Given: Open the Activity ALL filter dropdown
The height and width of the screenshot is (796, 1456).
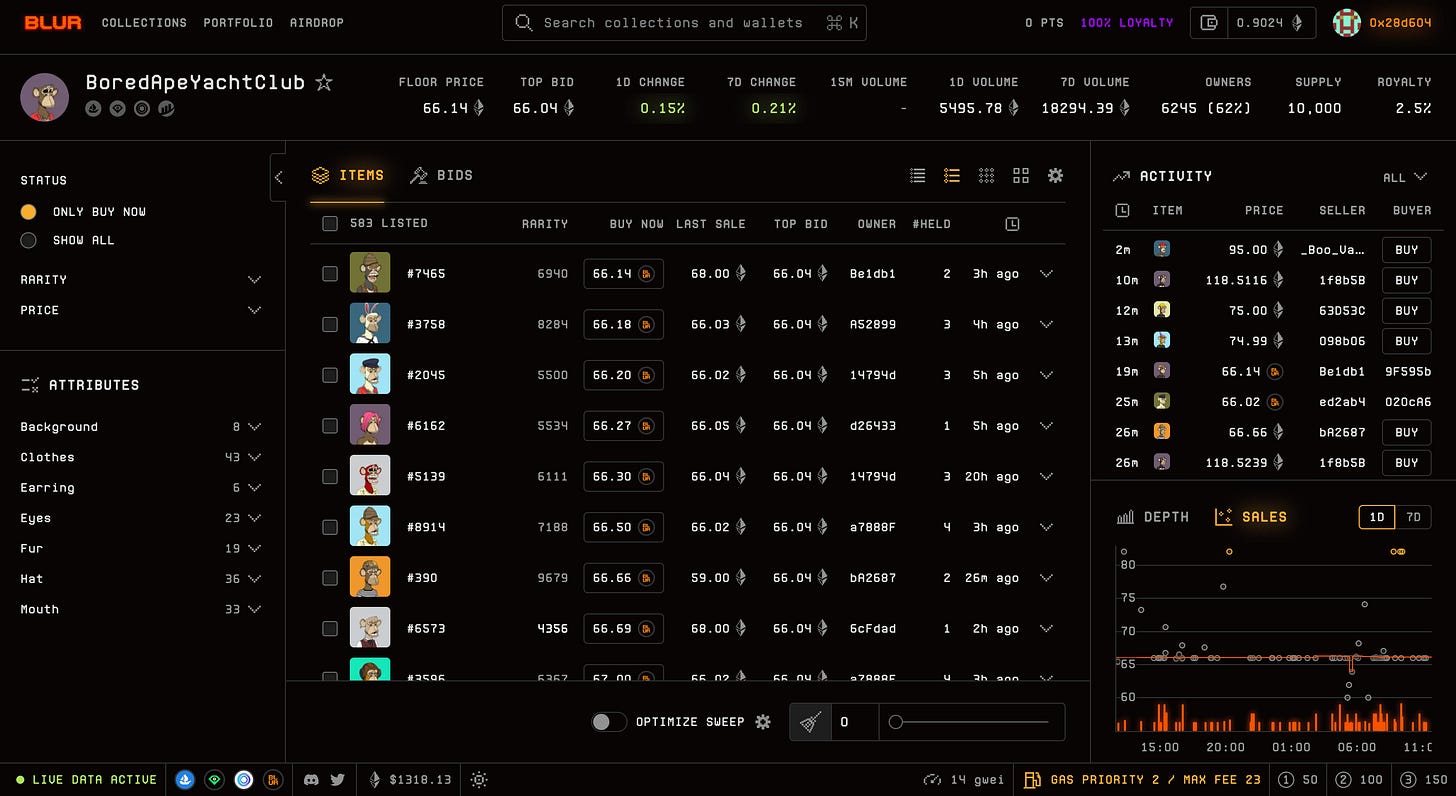Looking at the screenshot, I should (1405, 177).
